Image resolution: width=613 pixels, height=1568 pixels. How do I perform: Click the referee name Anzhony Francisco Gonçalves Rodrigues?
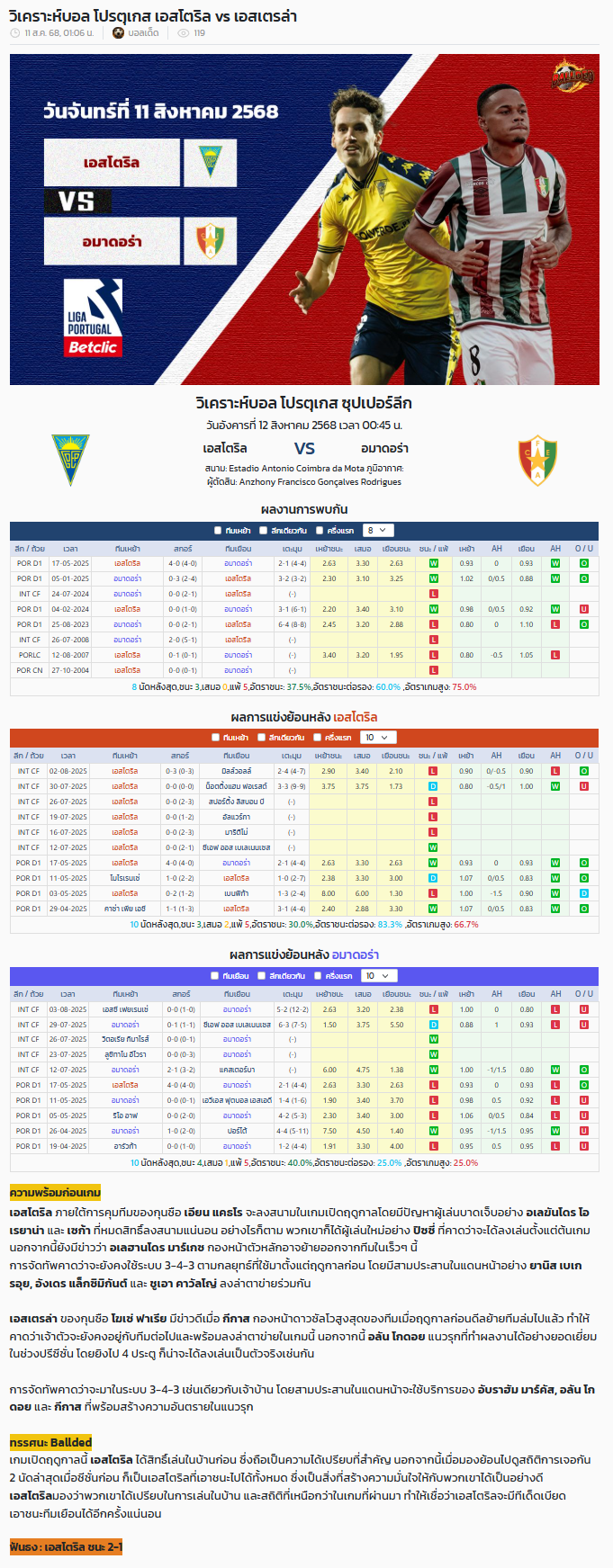pos(320,482)
